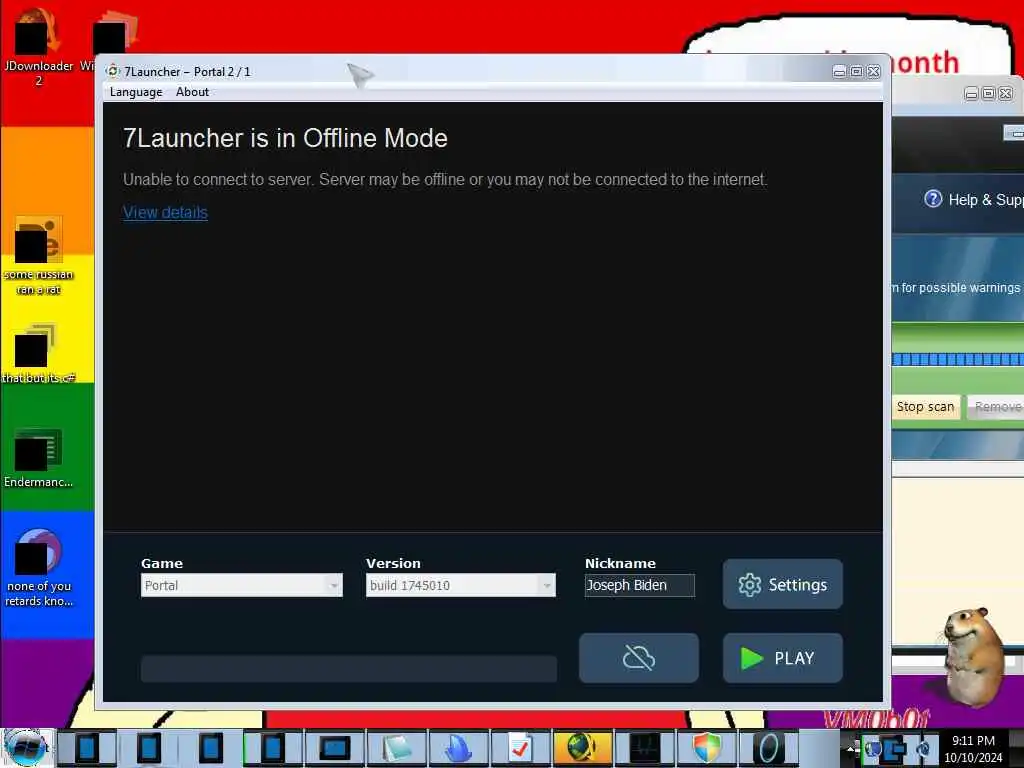
Task: Click the network icon in the system tray
Action: (x=895, y=748)
